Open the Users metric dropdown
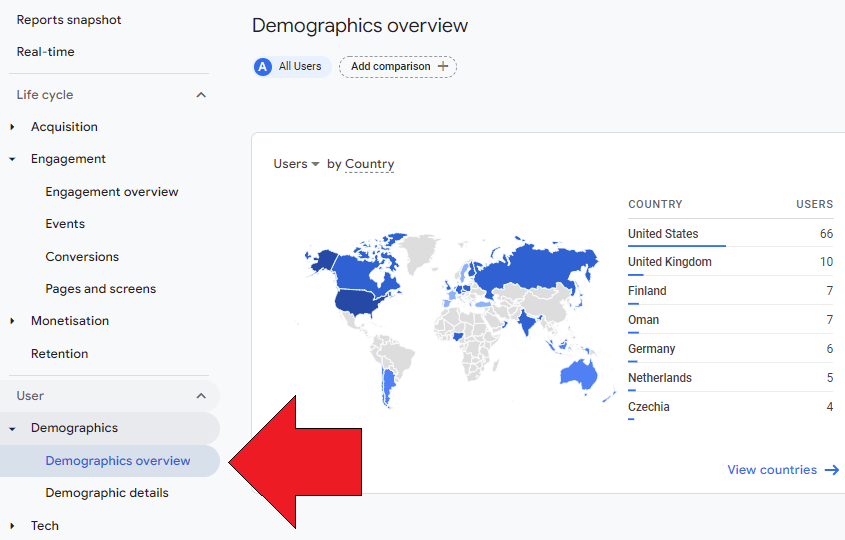Image resolution: width=845 pixels, height=540 pixels. (296, 164)
